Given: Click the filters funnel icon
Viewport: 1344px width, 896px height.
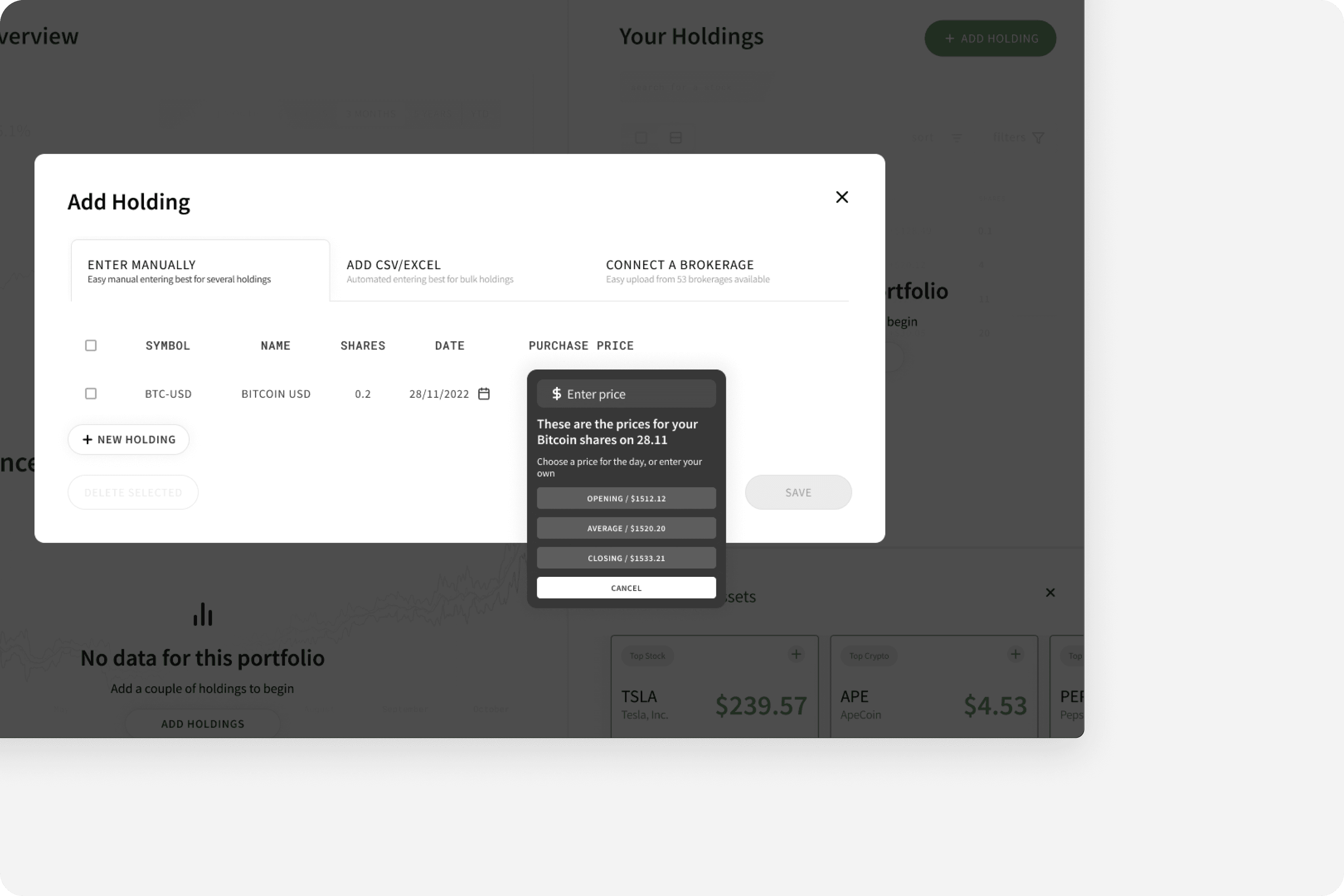Looking at the screenshot, I should [x=1038, y=138].
